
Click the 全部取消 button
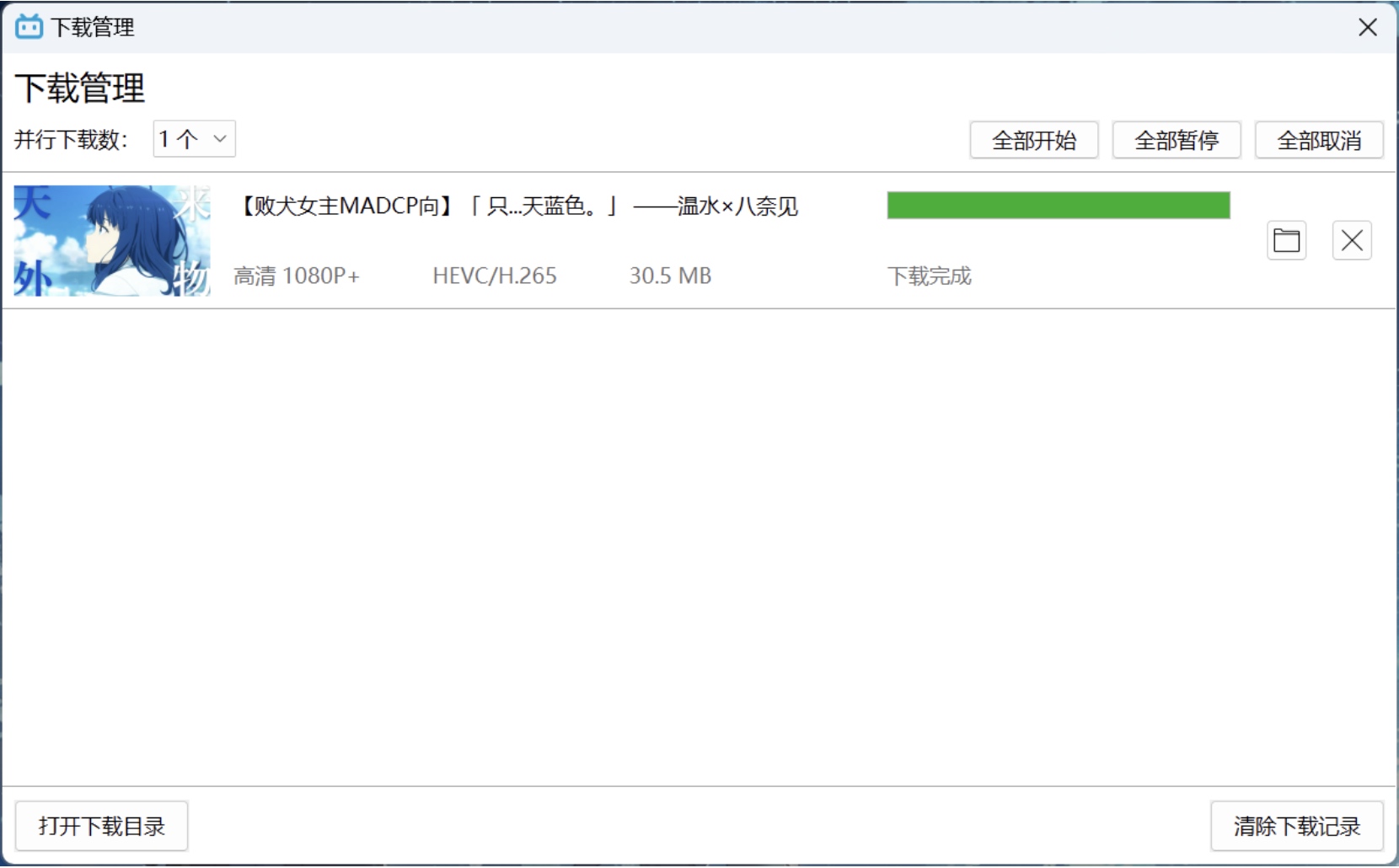point(1319,140)
